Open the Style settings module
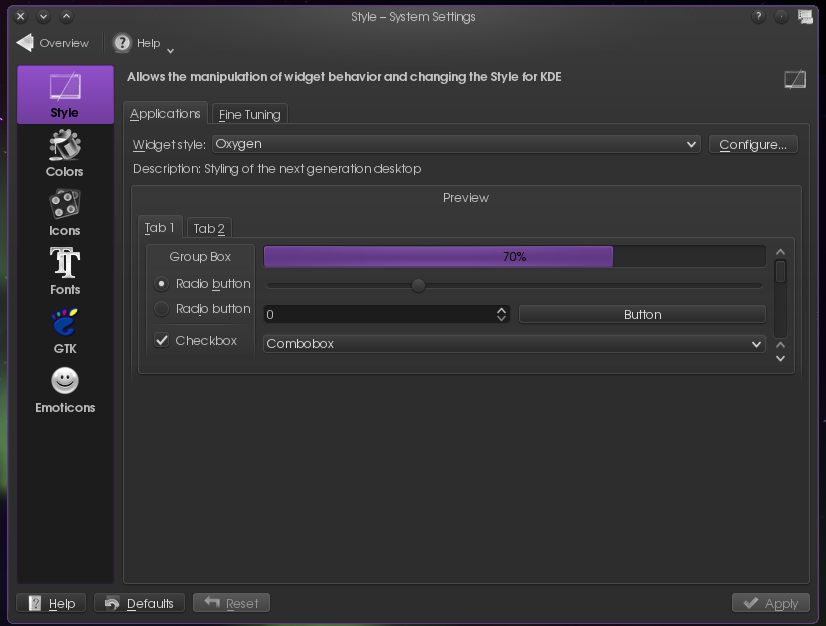The width and height of the screenshot is (826, 626). (65, 95)
